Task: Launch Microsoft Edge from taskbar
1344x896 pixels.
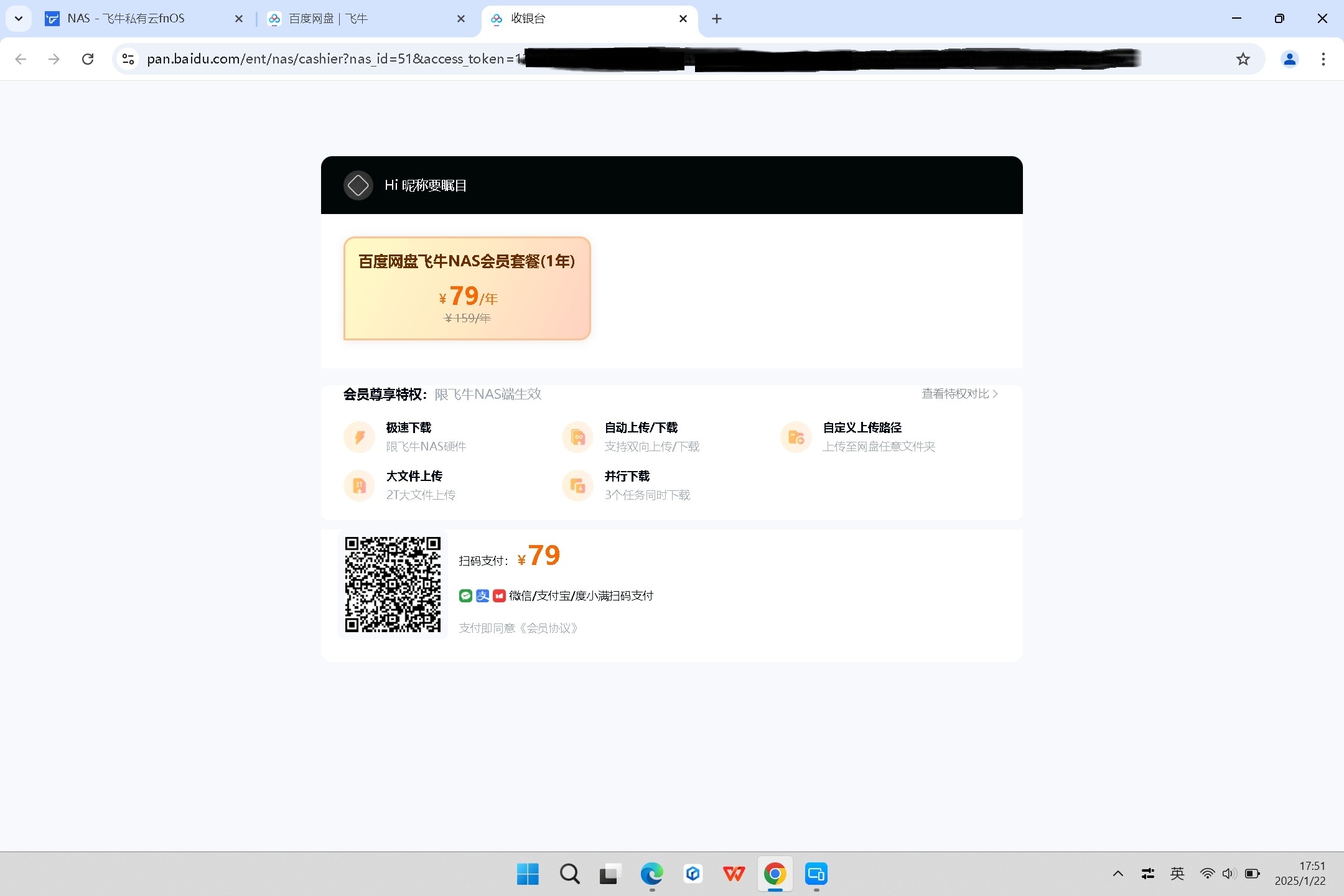Action: click(651, 874)
